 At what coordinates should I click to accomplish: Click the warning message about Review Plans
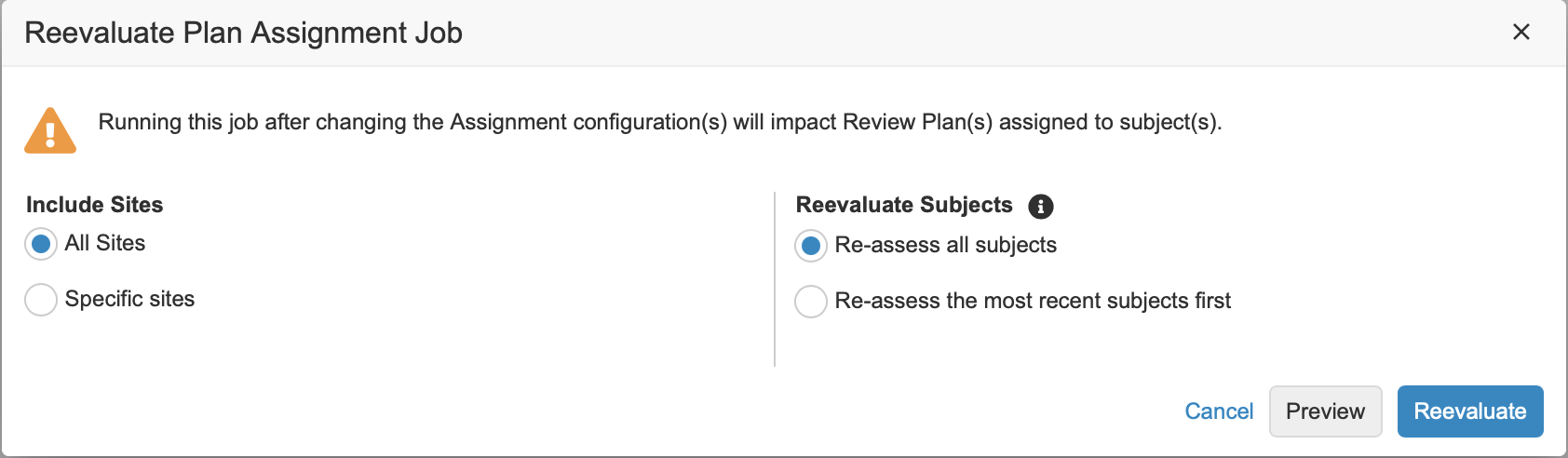[x=659, y=122]
